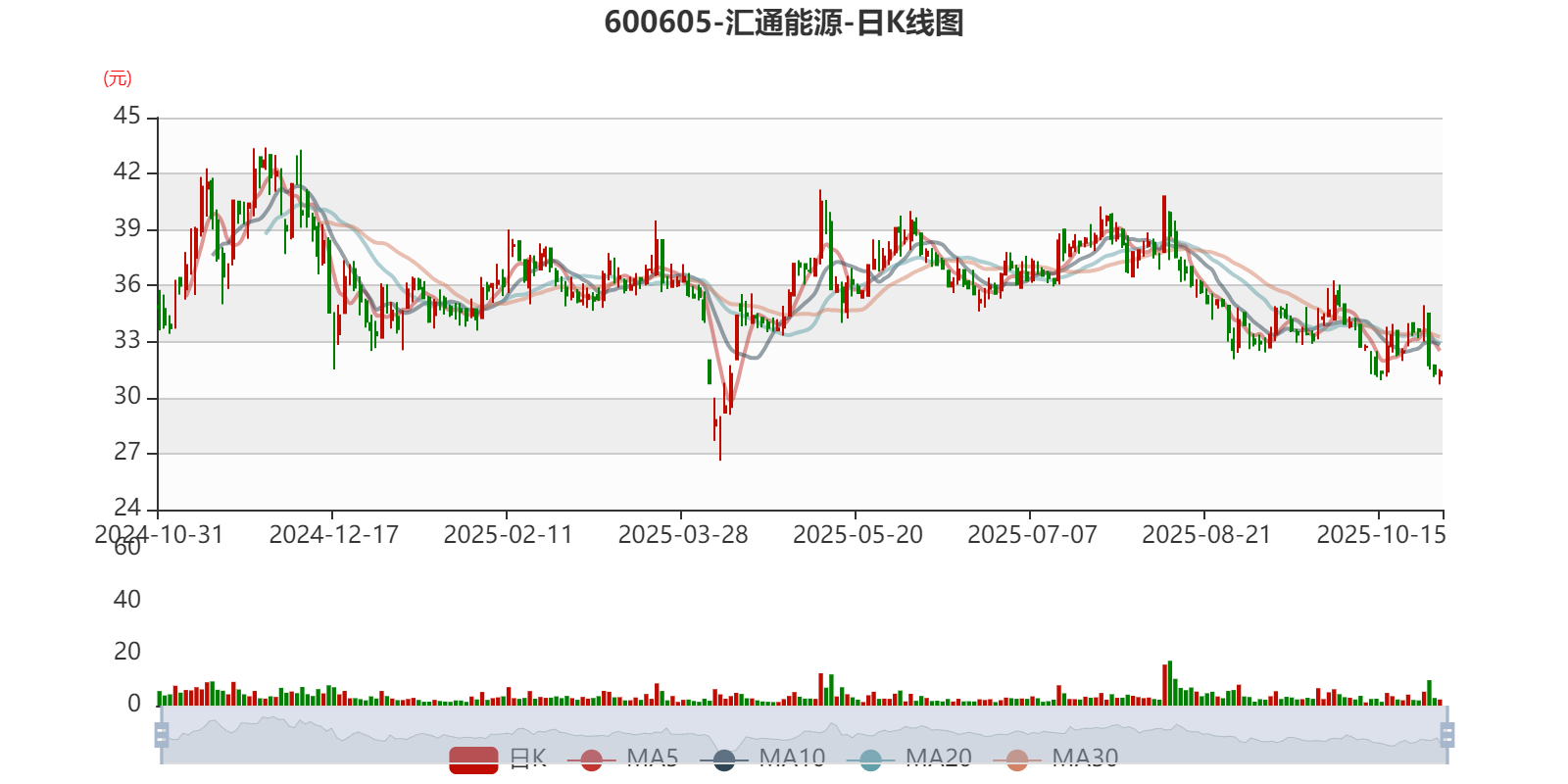The width and height of the screenshot is (1568, 784).
Task: Click date label 2025-02-11
Action: tap(508, 534)
